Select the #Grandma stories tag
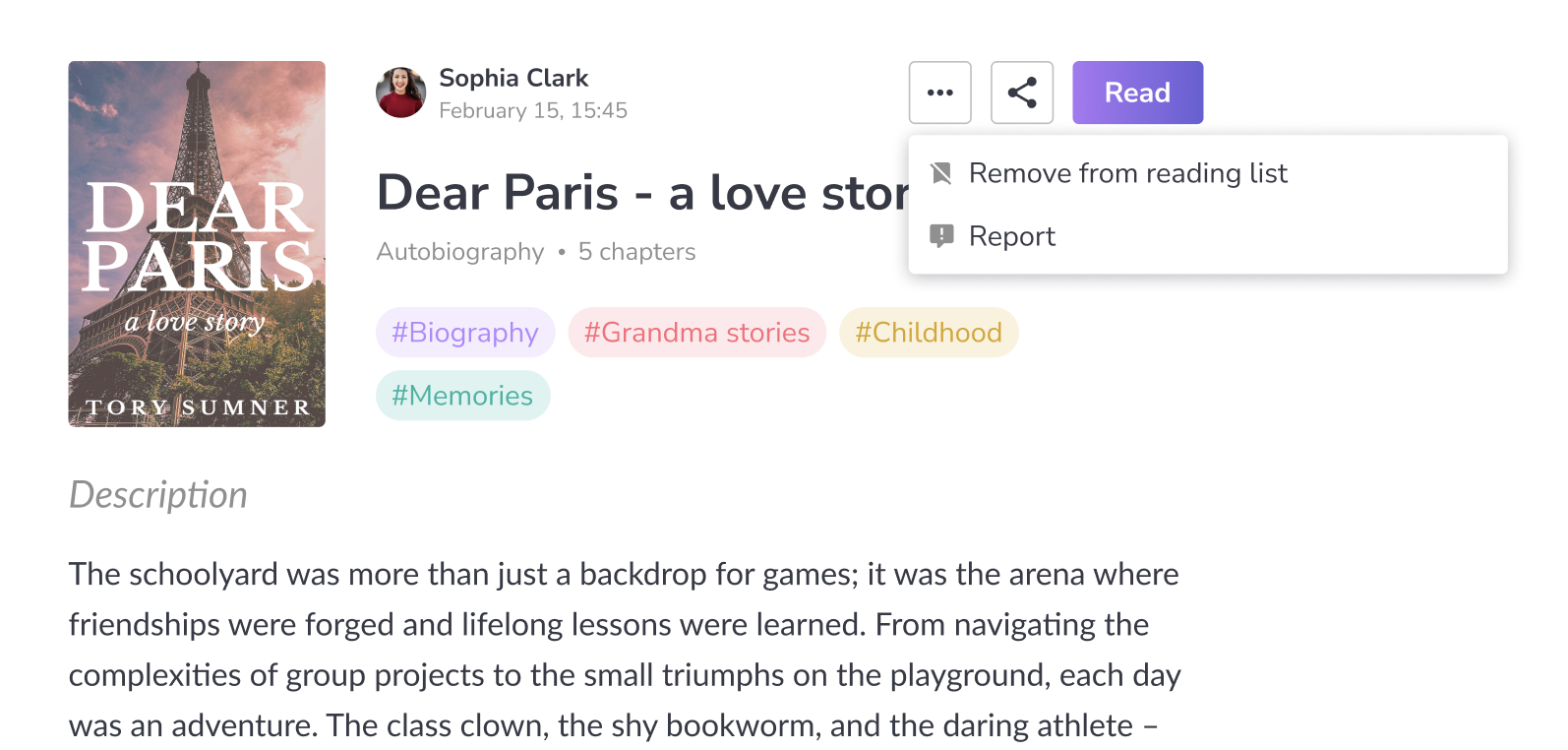The width and height of the screenshot is (1568, 750). click(696, 333)
